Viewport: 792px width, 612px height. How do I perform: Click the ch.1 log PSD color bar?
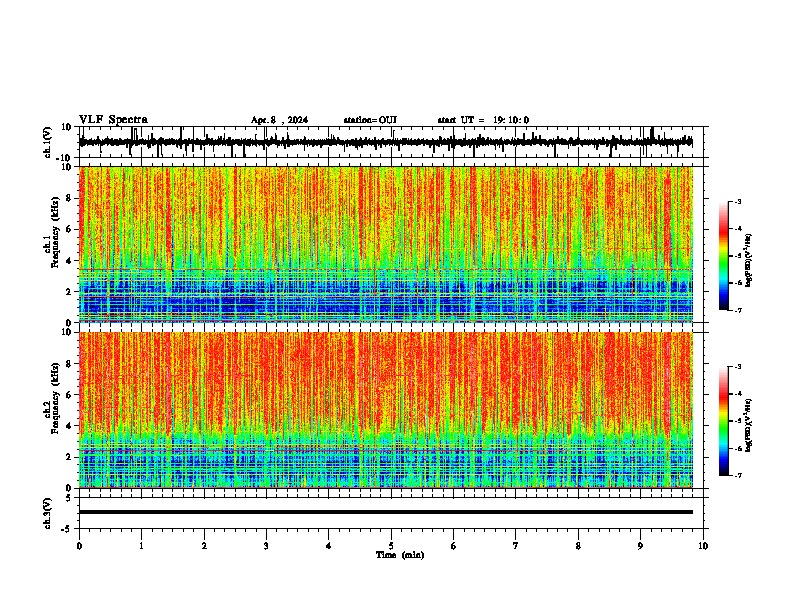coord(724,256)
